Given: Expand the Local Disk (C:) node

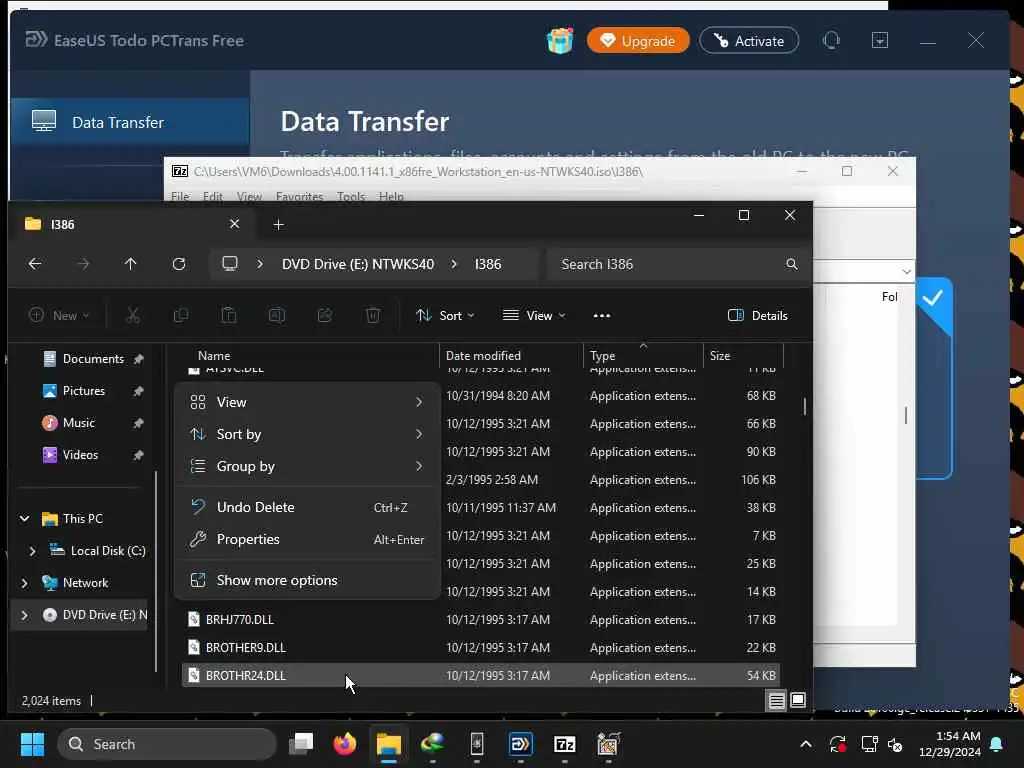Looking at the screenshot, I should [33, 551].
